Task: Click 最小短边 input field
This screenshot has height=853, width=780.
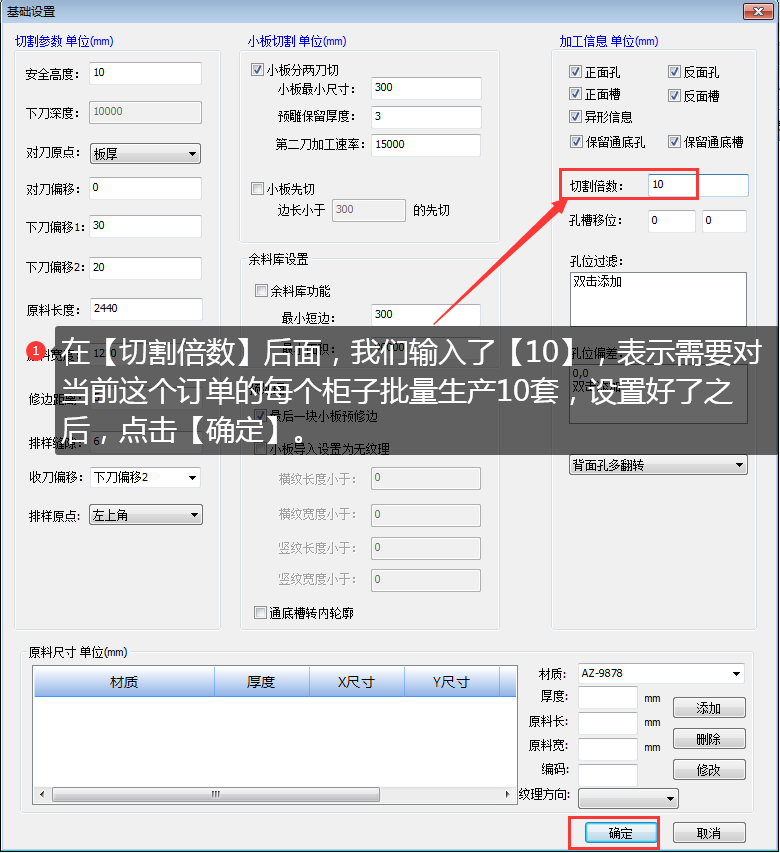Action: (x=426, y=315)
